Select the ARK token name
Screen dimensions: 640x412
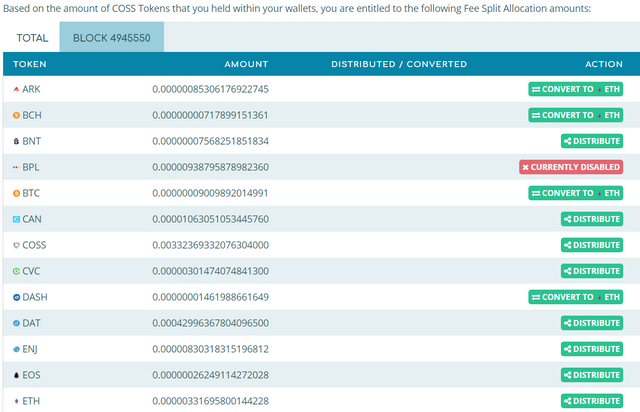[31, 89]
